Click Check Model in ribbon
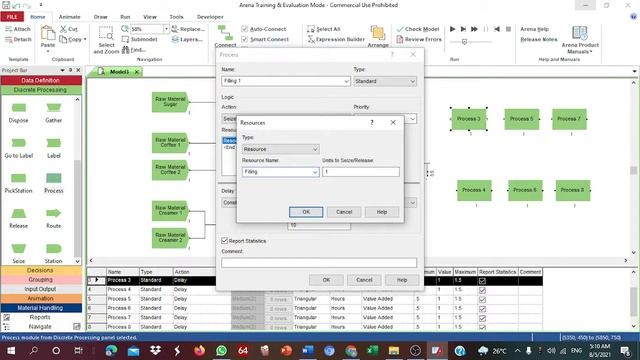Image resolution: width=640 pixels, height=360 pixels. (x=418, y=29)
